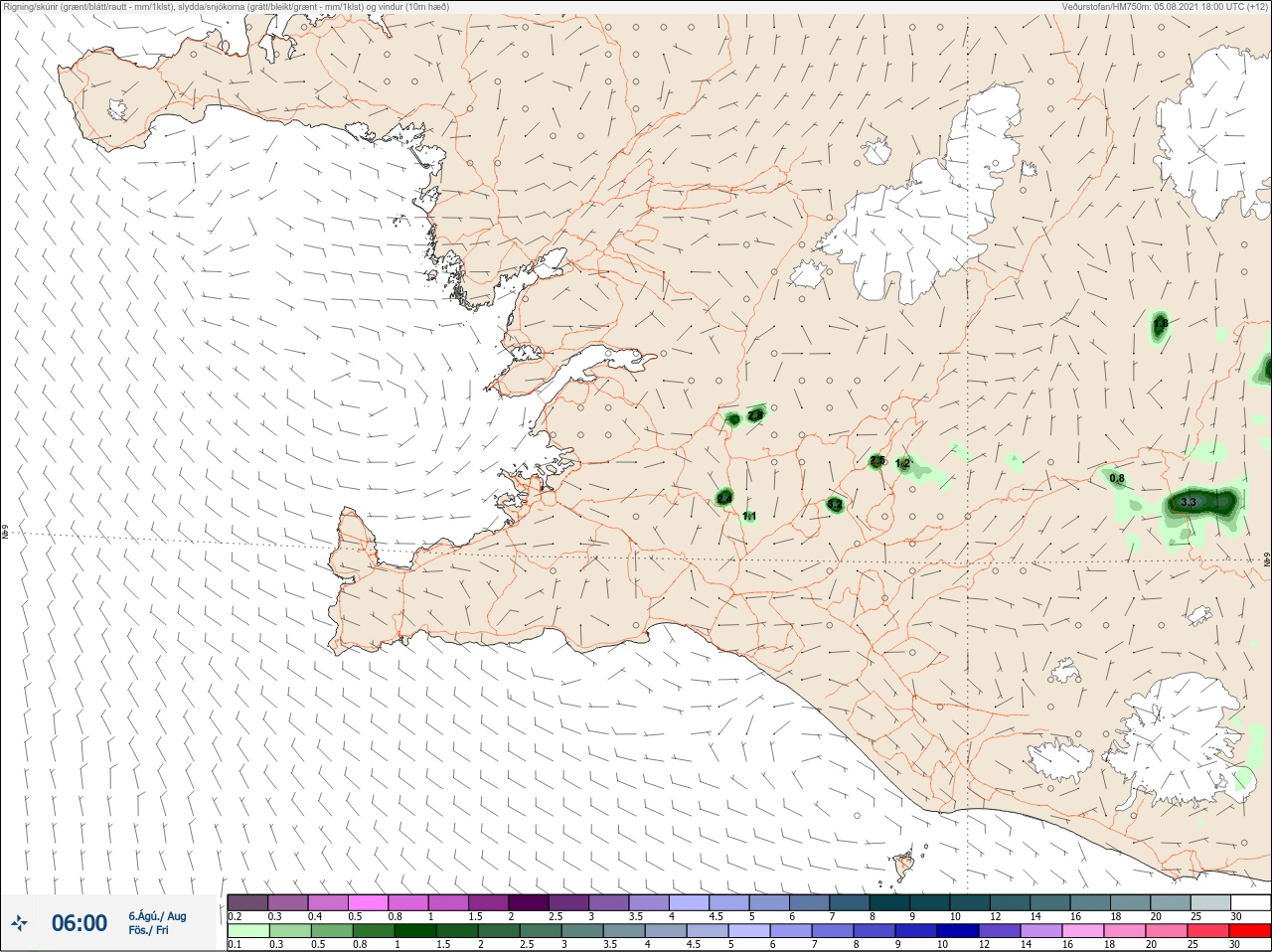Click the 1.8 rainfall value on the map
The width and height of the screenshot is (1272, 952).
click(x=1161, y=323)
